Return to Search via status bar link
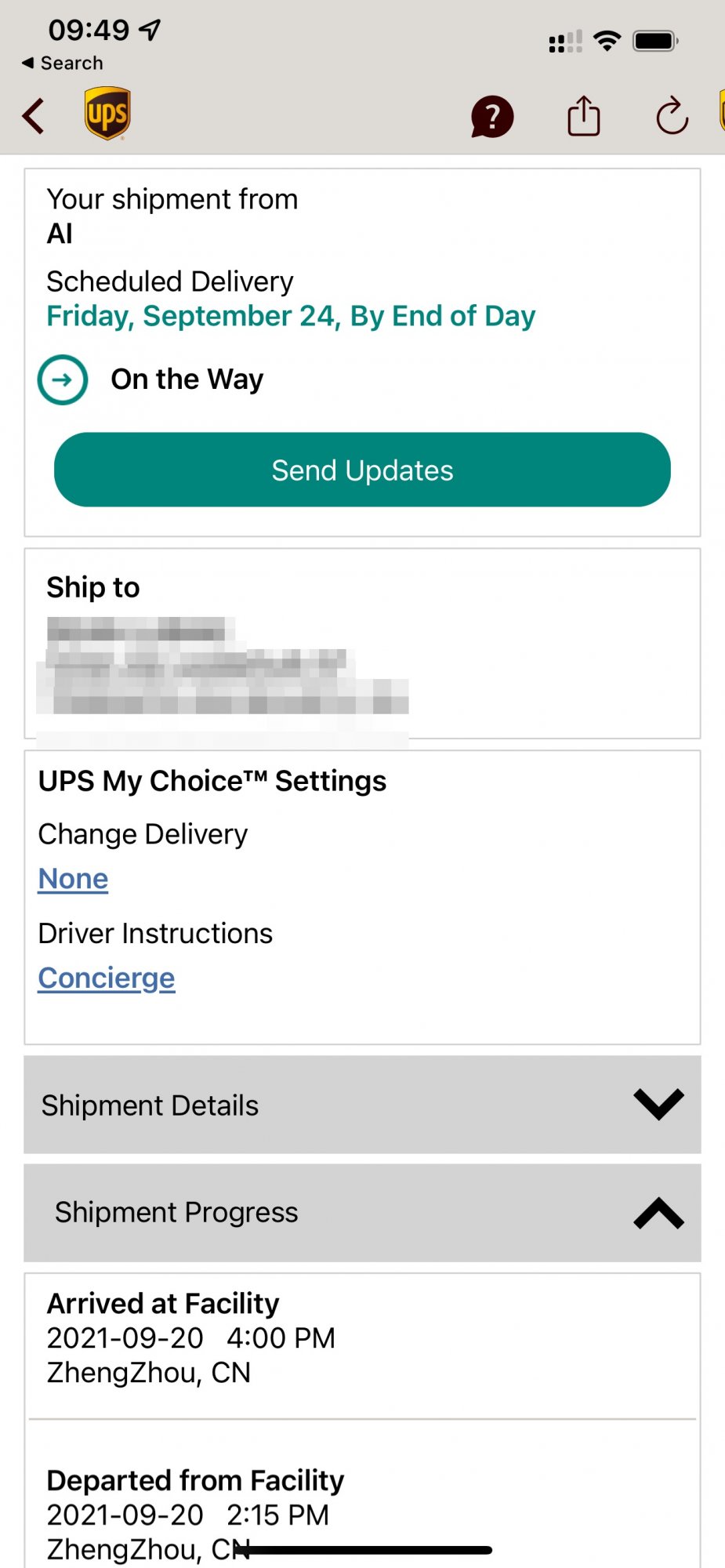 point(63,63)
